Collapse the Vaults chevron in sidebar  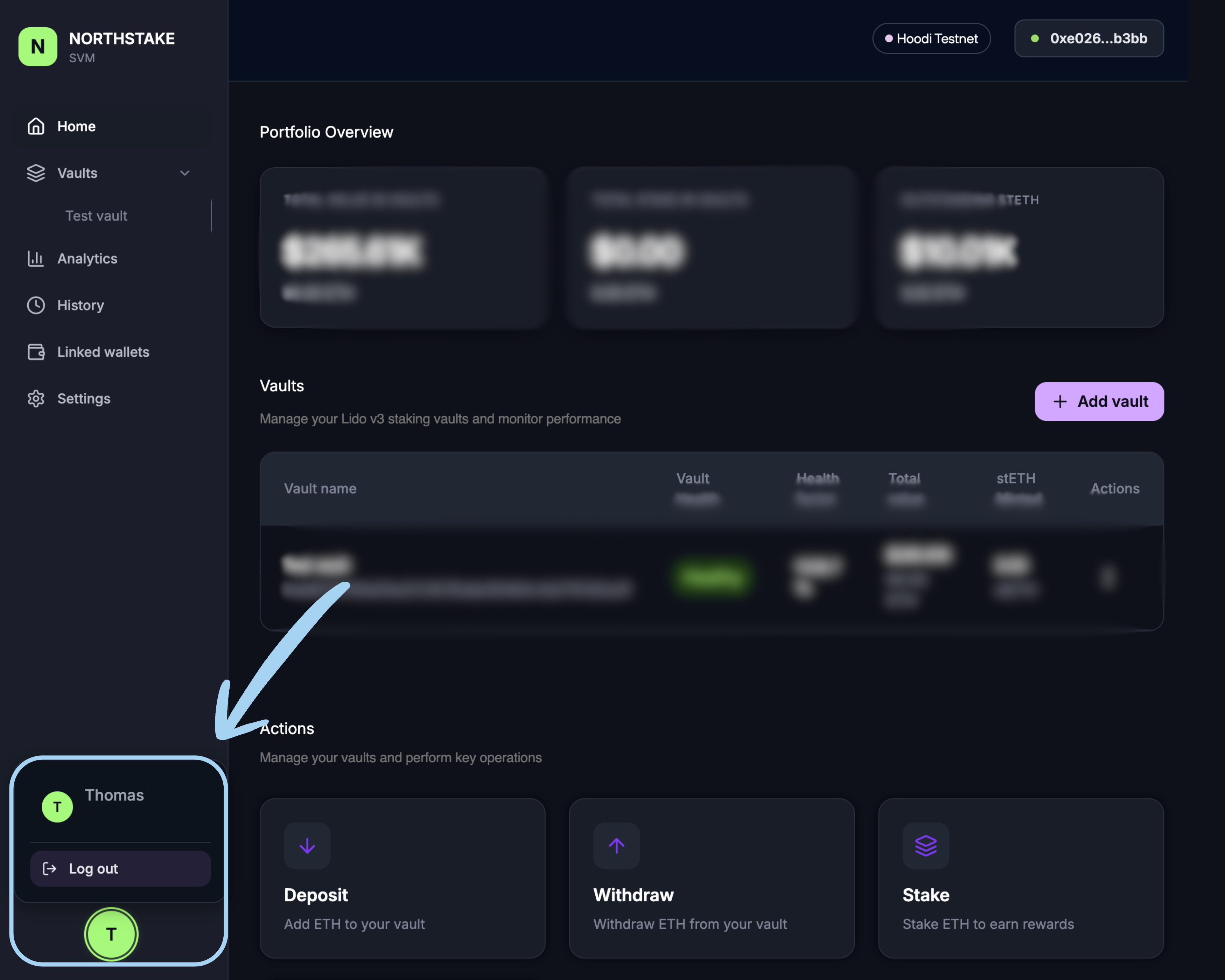tap(185, 173)
